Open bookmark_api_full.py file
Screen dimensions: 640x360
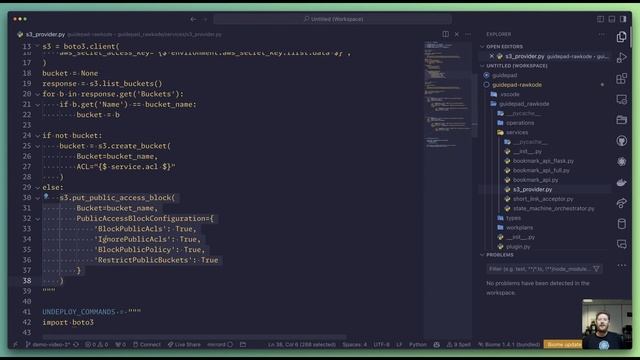pos(541,170)
